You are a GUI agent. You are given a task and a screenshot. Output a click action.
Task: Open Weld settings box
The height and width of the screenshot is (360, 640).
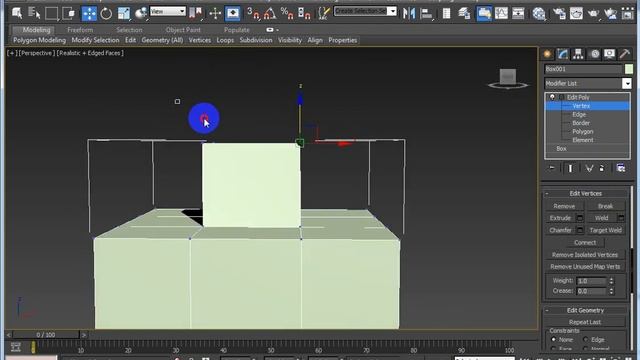click(x=621, y=218)
